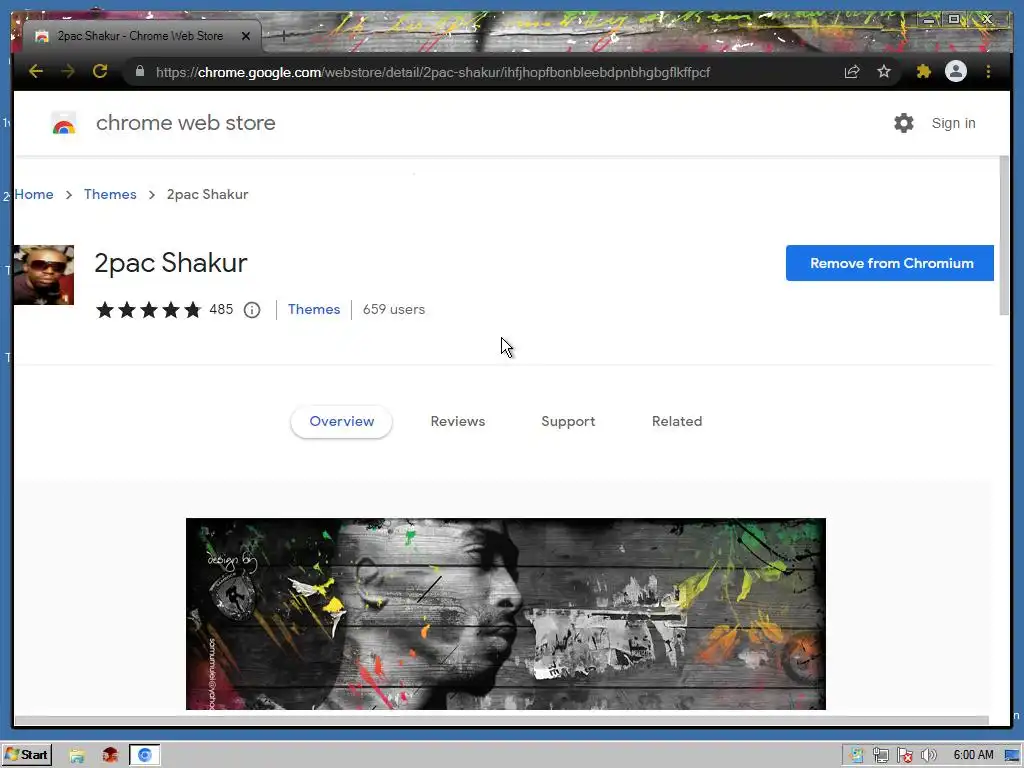Open the share page icon in the address bar
This screenshot has width=1024, height=768.
852,71
